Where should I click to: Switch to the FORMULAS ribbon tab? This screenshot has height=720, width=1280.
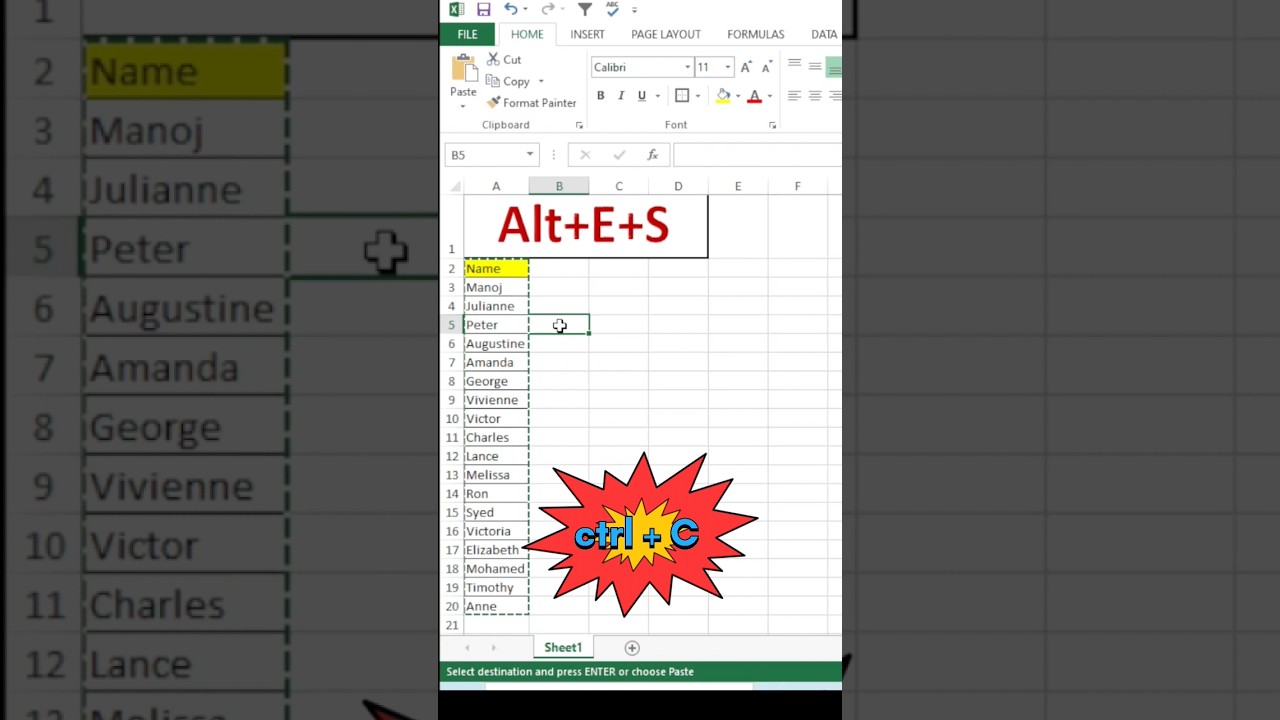click(x=756, y=34)
